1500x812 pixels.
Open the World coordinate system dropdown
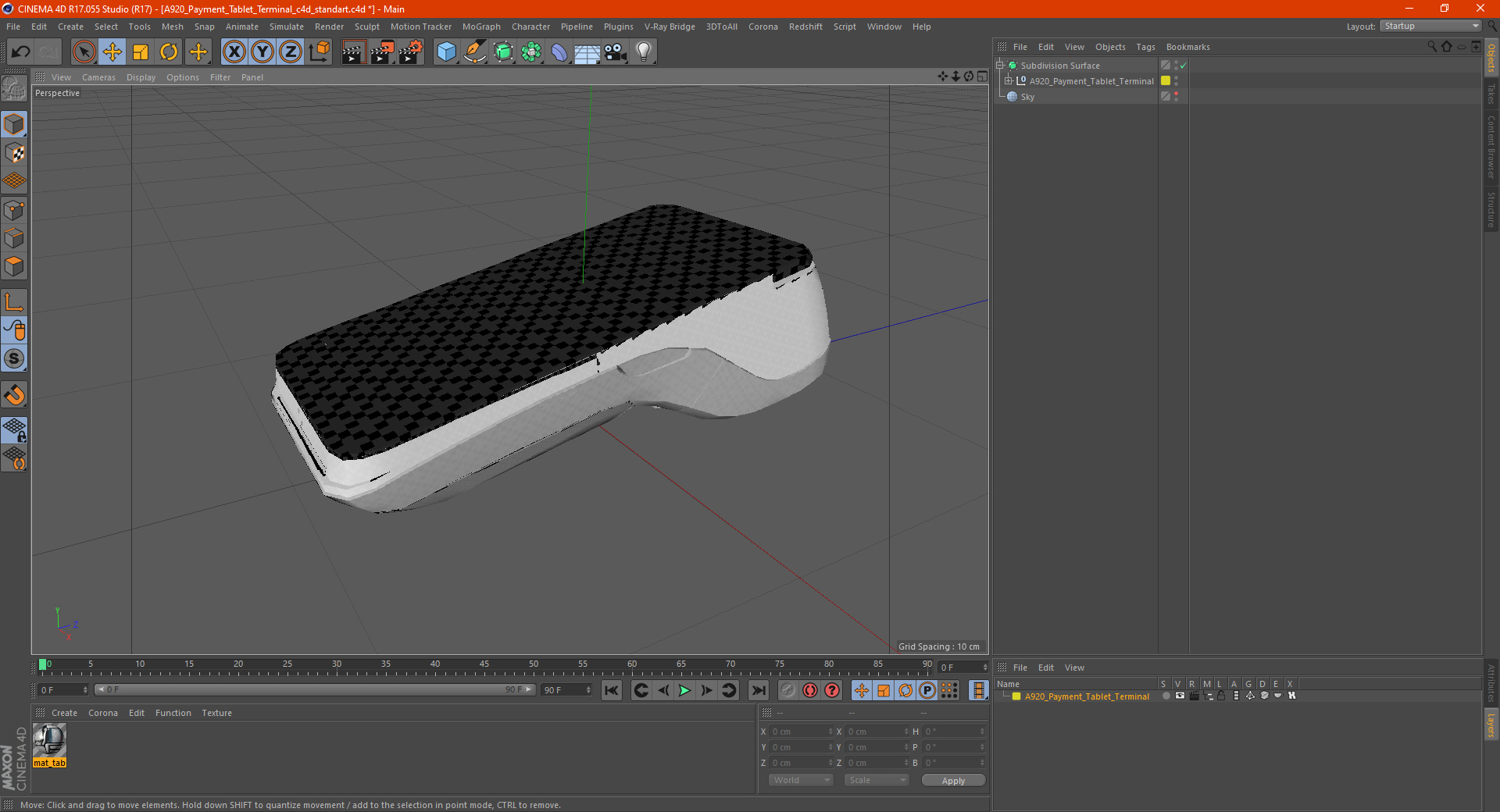click(x=801, y=780)
